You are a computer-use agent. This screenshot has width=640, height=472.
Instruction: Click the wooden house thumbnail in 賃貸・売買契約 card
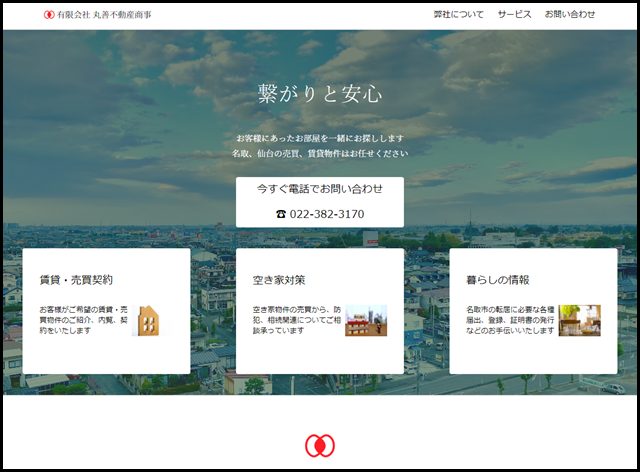[149, 321]
